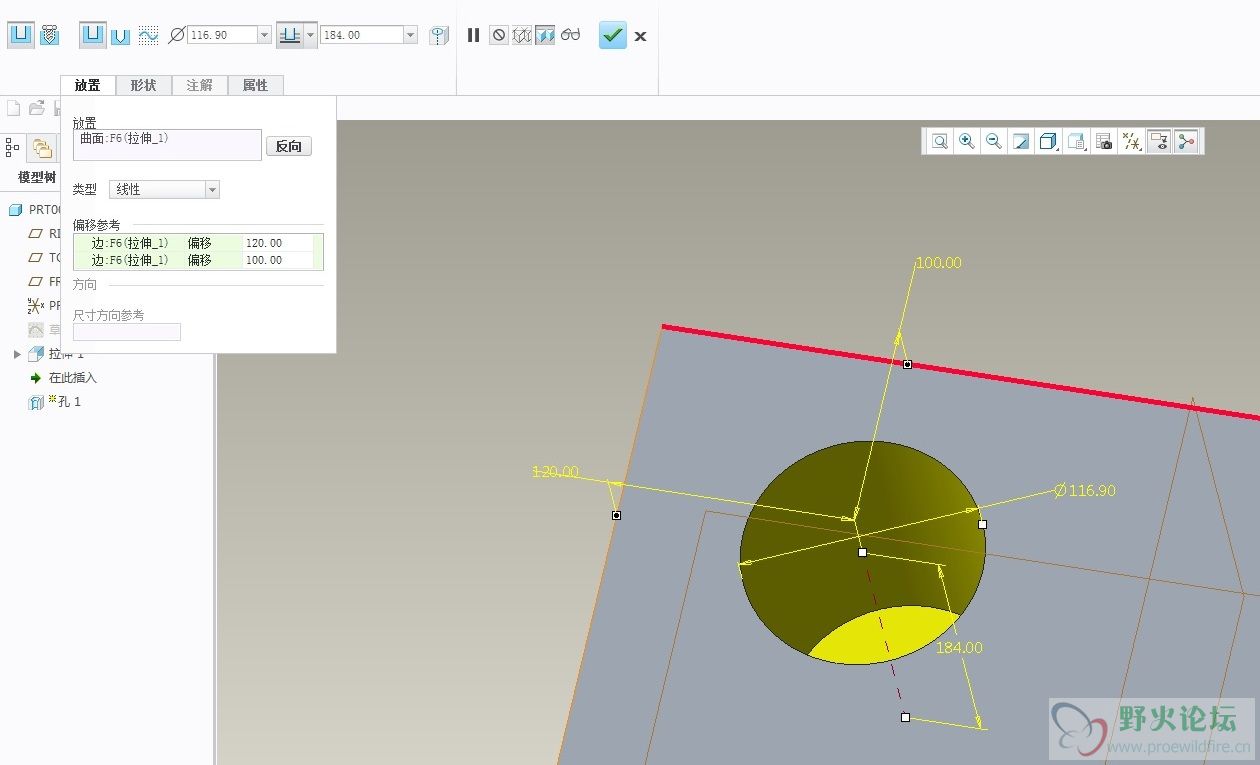Click the Repaint screen icon
Screen dimensions: 1260x765
(x=1021, y=142)
